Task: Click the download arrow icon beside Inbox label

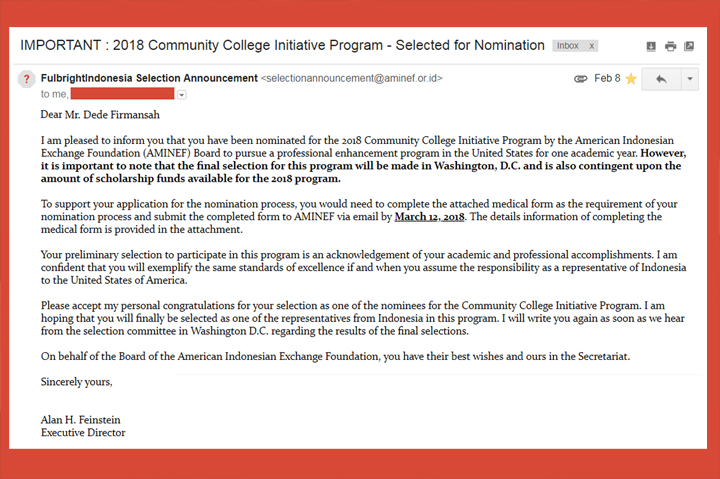Action: point(651,46)
